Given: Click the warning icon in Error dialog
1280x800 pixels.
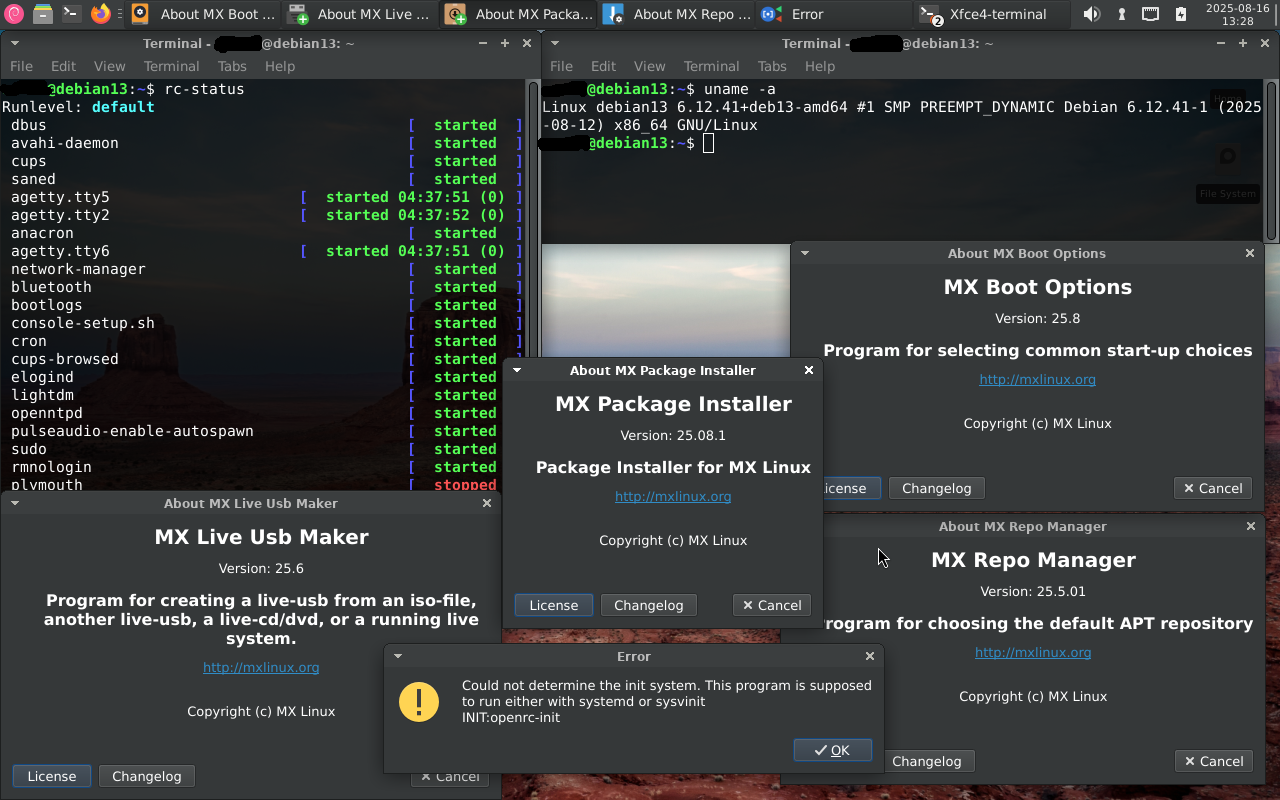Looking at the screenshot, I should [x=419, y=701].
